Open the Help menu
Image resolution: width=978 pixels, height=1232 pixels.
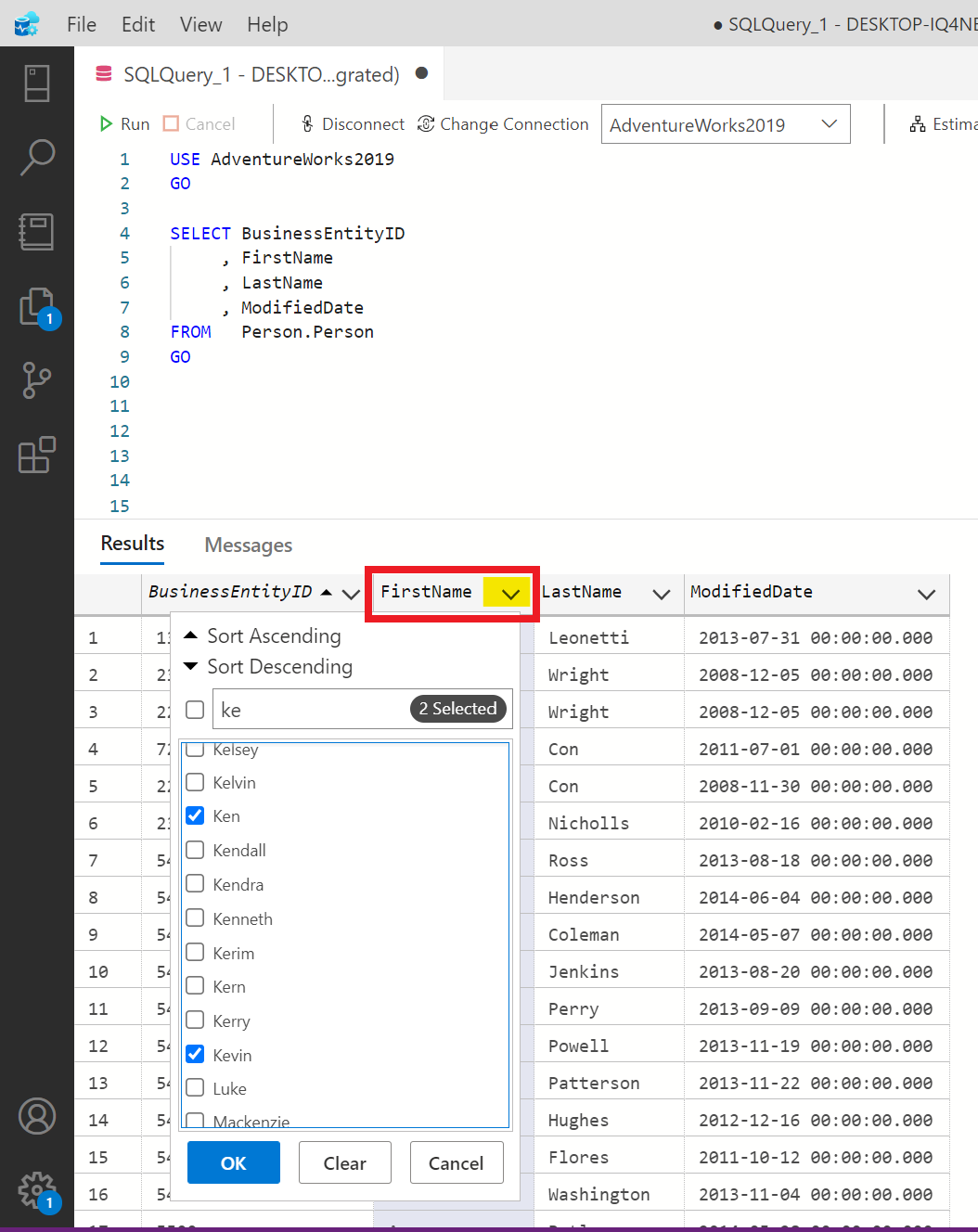[267, 24]
